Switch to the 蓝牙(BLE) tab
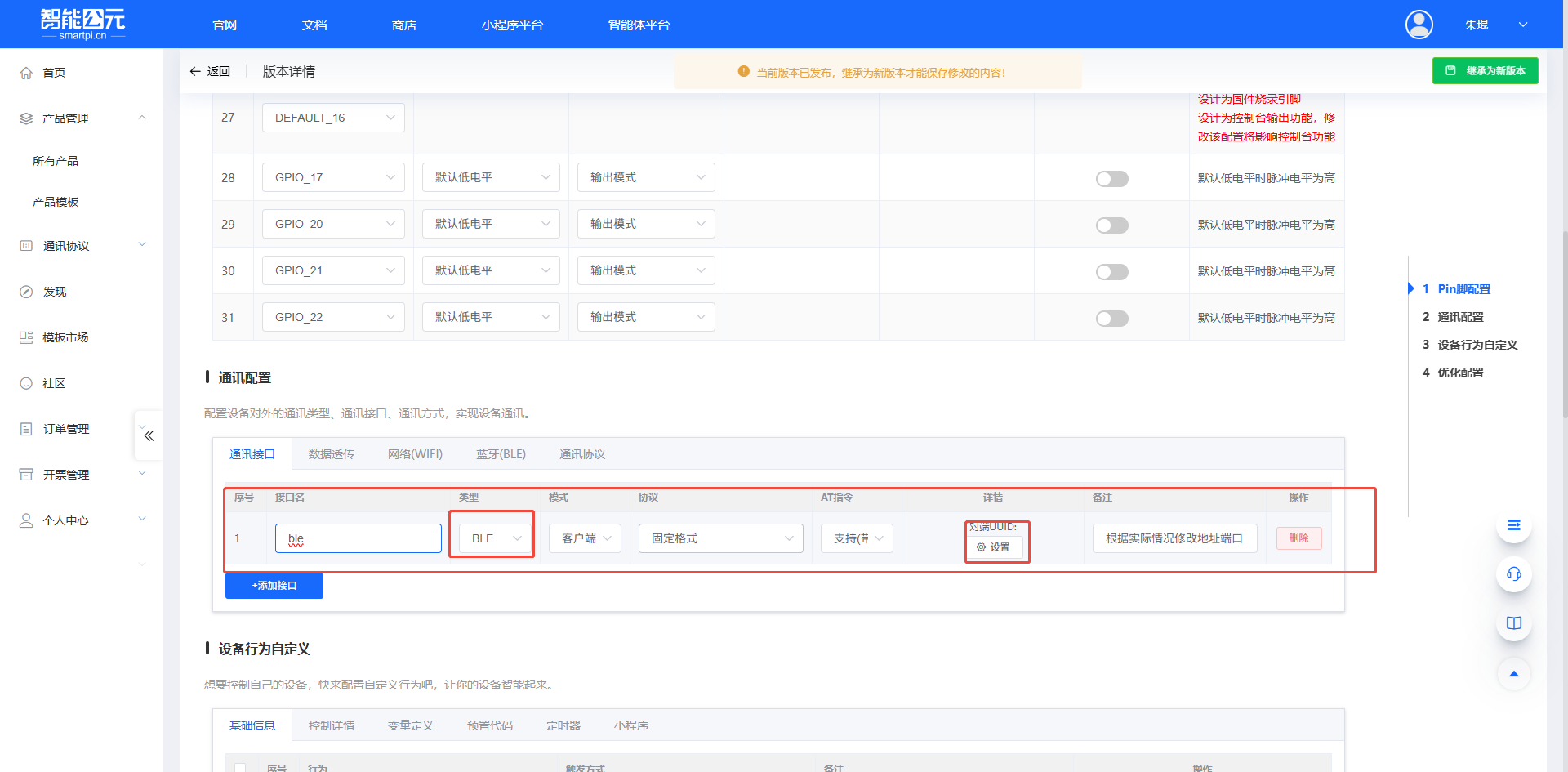 coord(501,454)
